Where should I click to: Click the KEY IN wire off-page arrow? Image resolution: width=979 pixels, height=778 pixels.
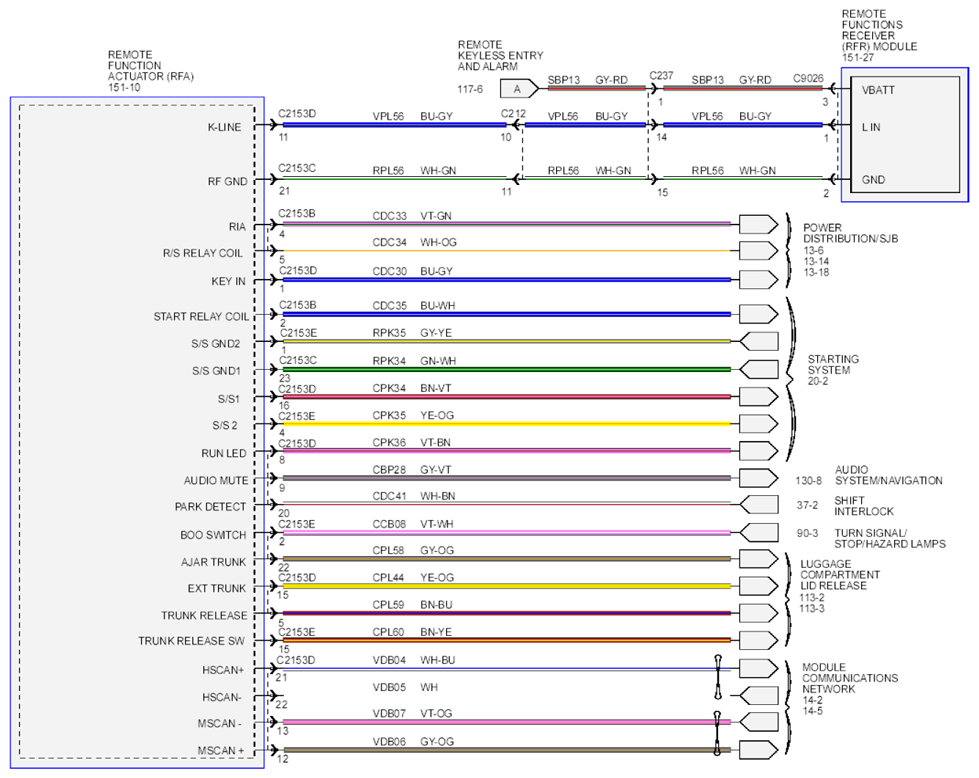[x=759, y=279]
